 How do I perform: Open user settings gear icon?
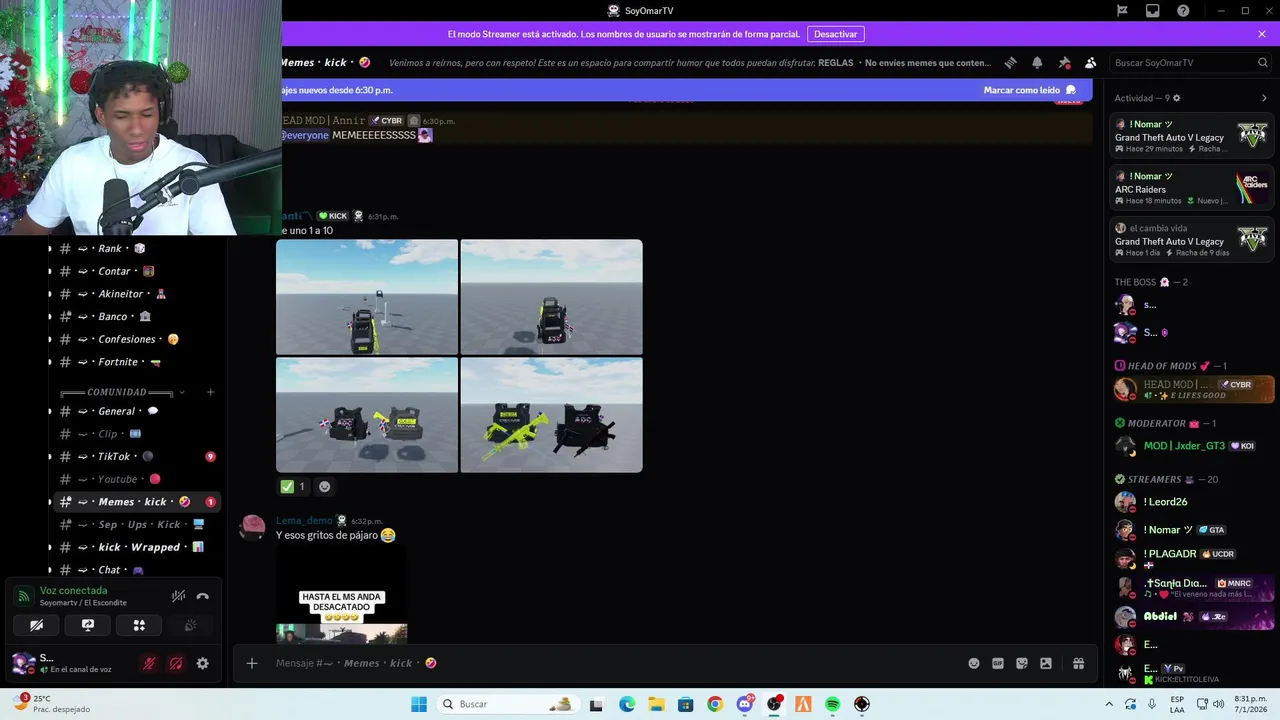(x=202, y=663)
